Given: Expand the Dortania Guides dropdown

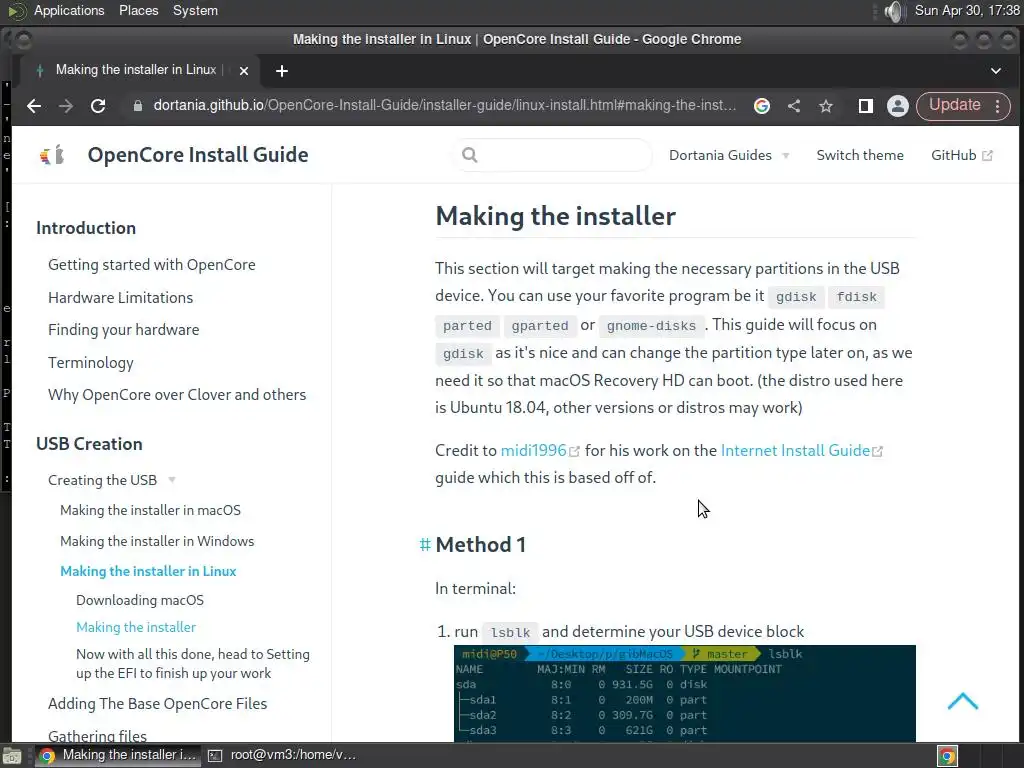Looking at the screenshot, I should [729, 155].
